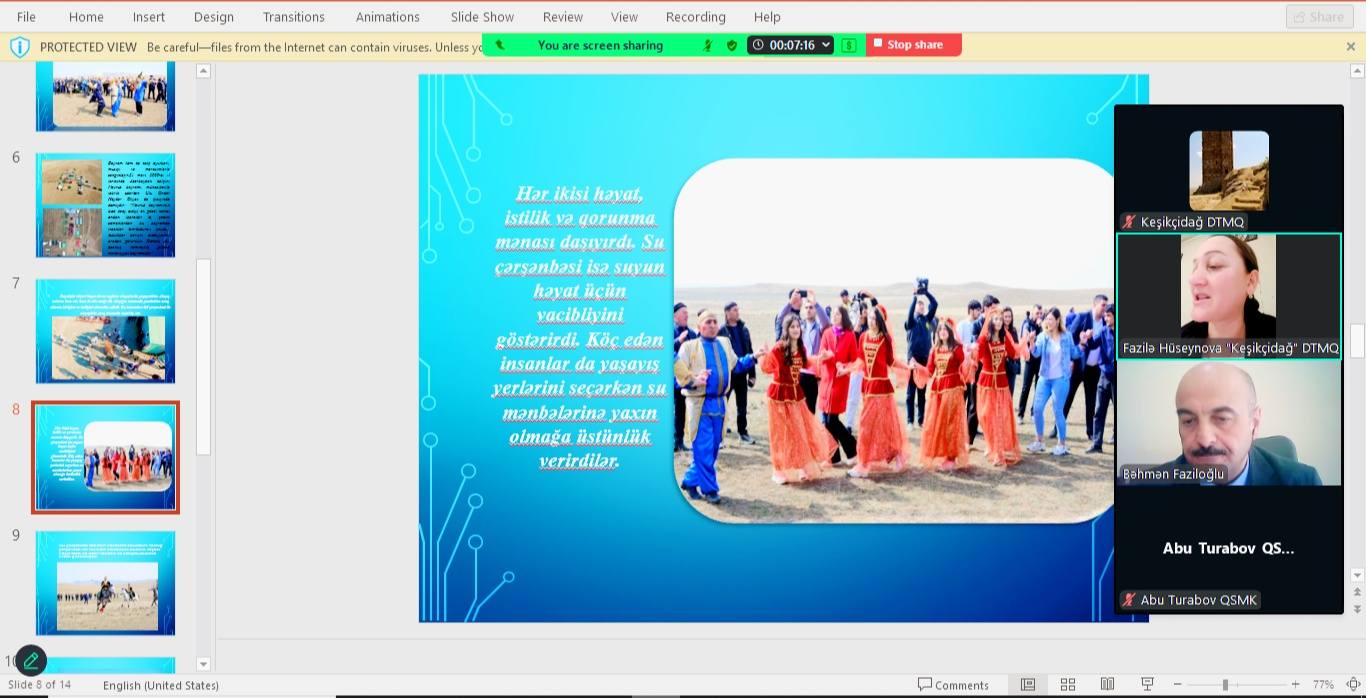Open the Slide Show tab
Viewport: 1366px width, 698px height.
(482, 17)
